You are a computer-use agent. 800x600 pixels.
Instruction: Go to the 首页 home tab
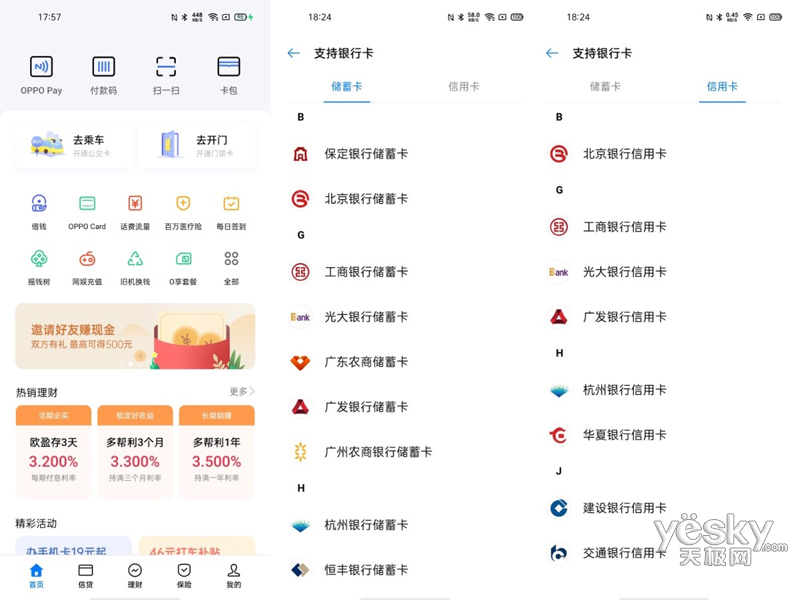[36, 576]
